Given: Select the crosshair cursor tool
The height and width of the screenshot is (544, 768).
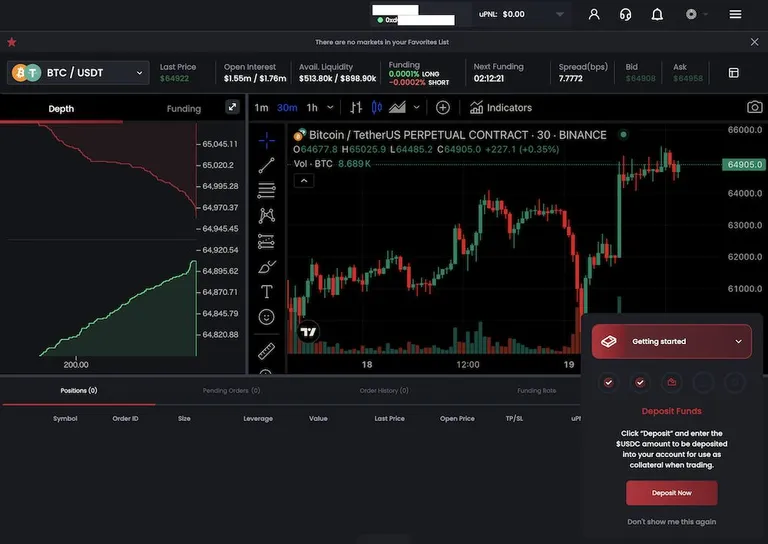Looking at the screenshot, I should tap(266, 141).
